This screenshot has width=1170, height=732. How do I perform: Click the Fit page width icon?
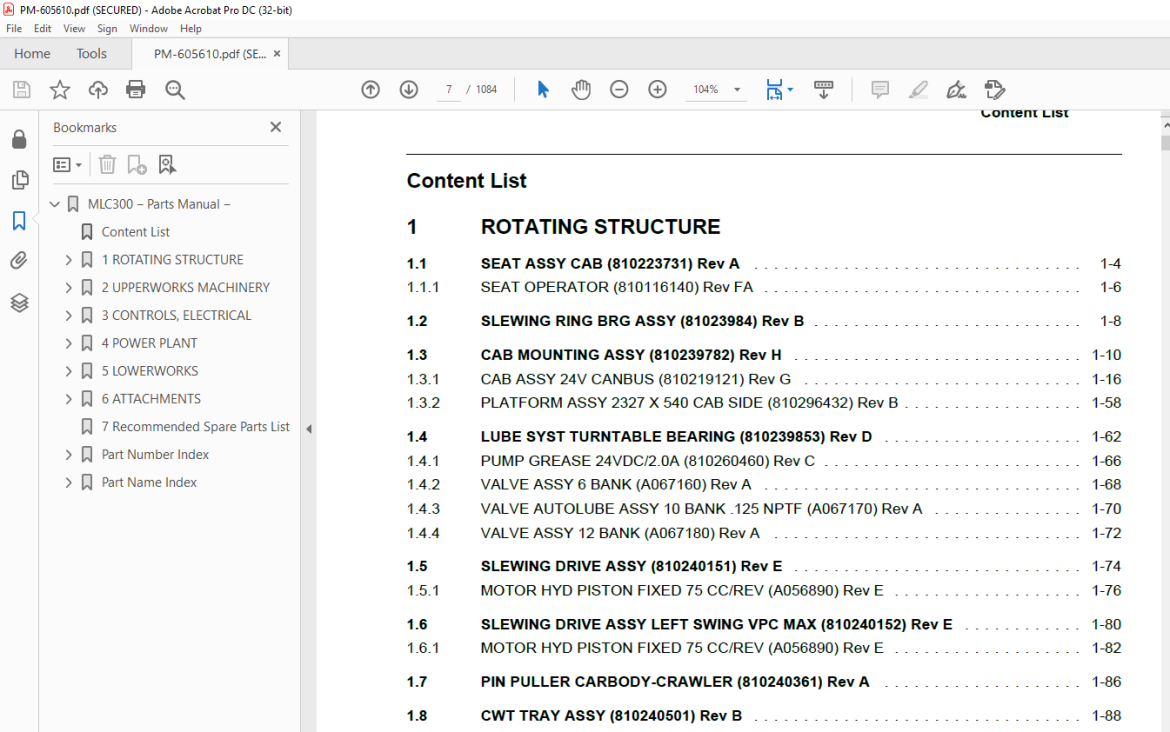[774, 90]
